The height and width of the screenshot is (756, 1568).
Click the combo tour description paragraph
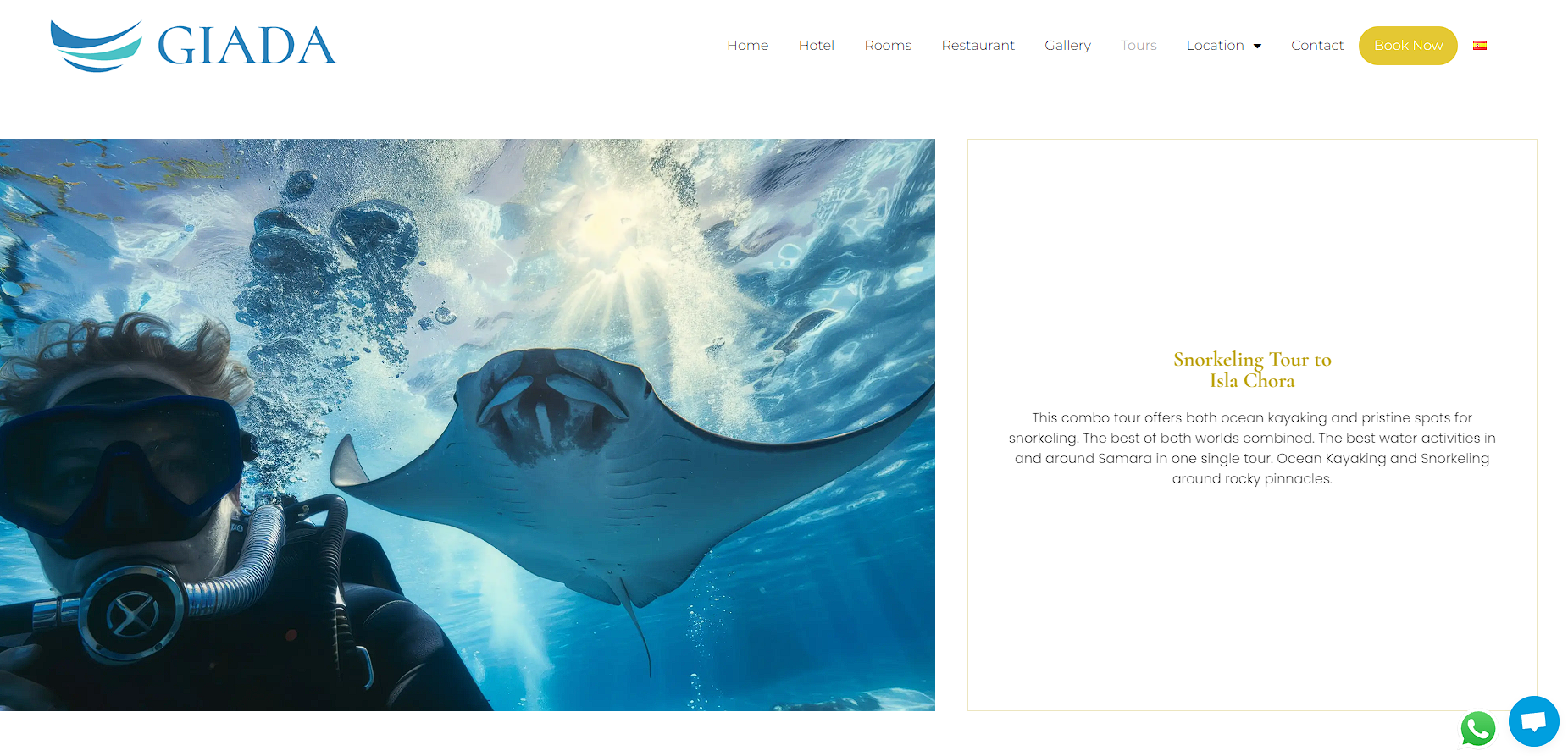click(x=1252, y=448)
